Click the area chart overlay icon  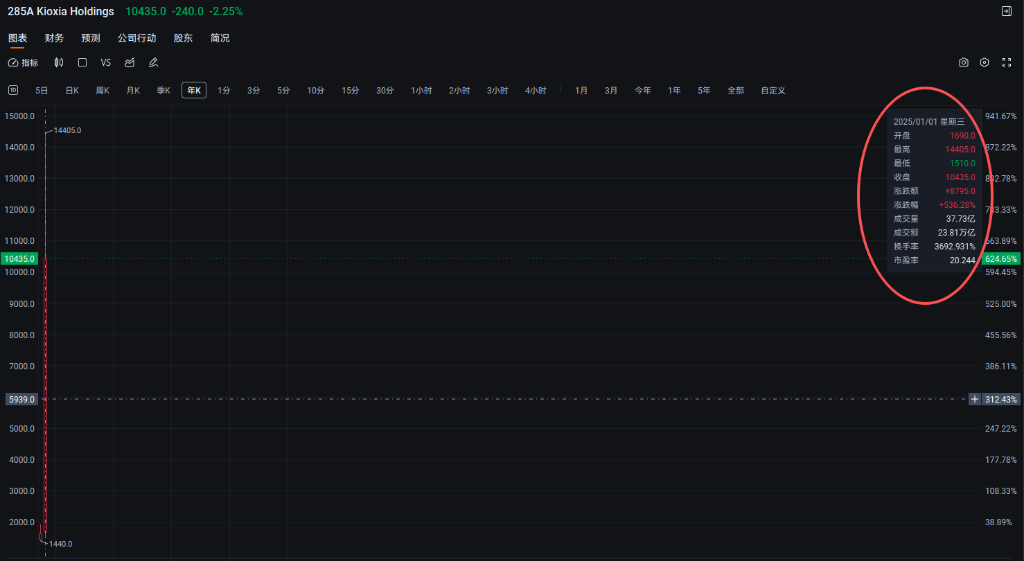click(x=129, y=62)
